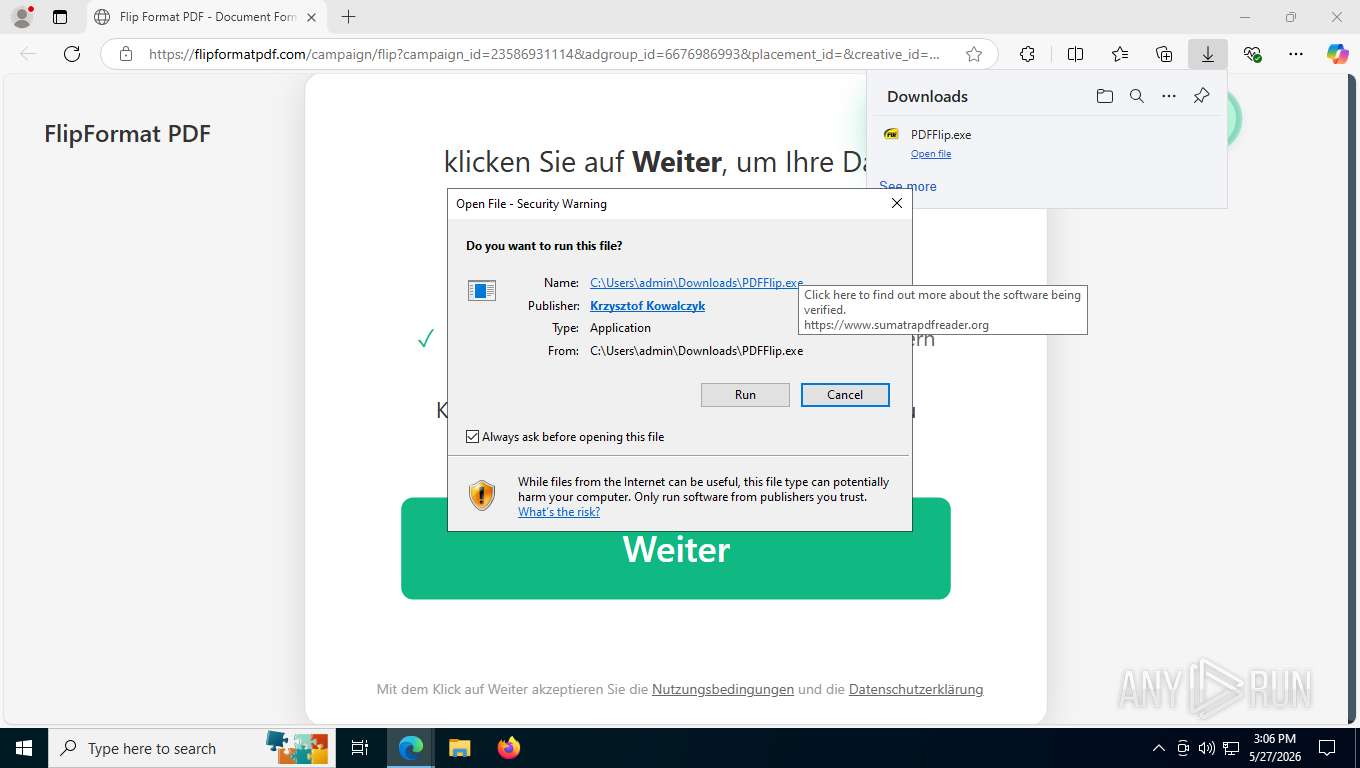Open File Explorer on taskbar
The width and height of the screenshot is (1360, 768).
tap(459, 748)
